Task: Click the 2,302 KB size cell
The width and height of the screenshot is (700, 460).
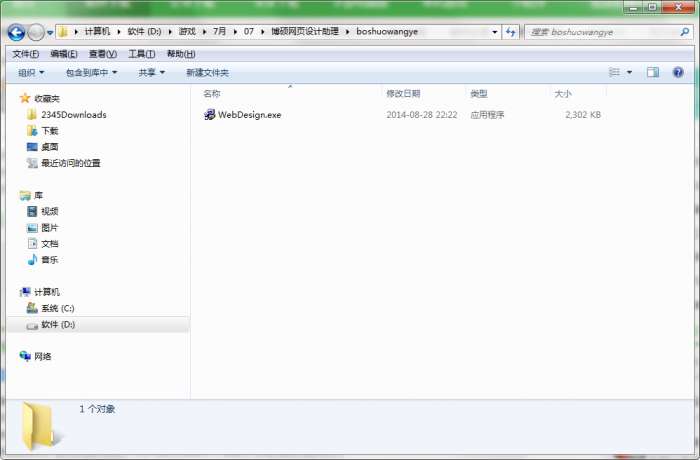Action: [583, 115]
